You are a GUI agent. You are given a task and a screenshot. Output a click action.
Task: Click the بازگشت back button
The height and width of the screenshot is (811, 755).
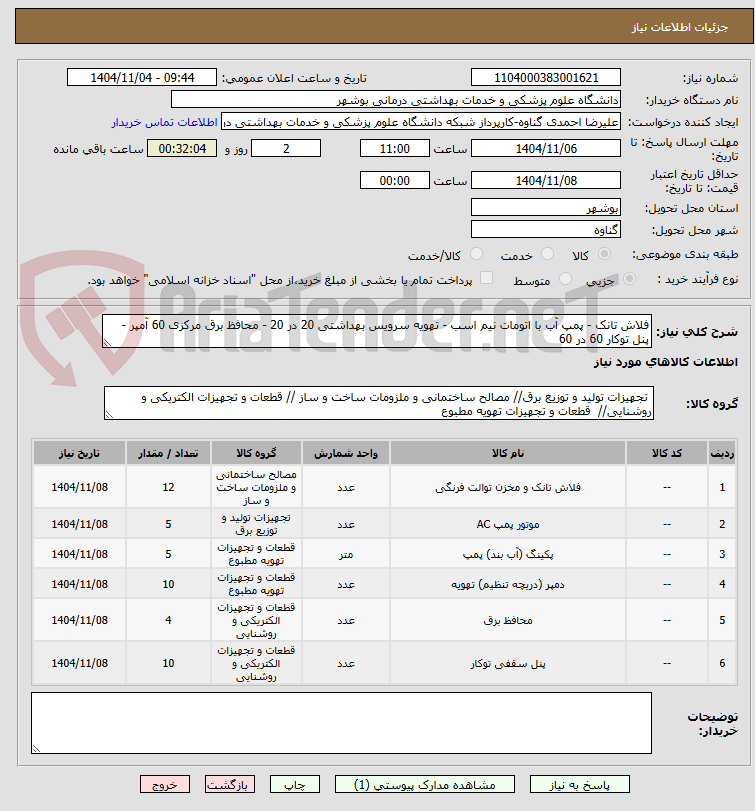tap(229, 784)
